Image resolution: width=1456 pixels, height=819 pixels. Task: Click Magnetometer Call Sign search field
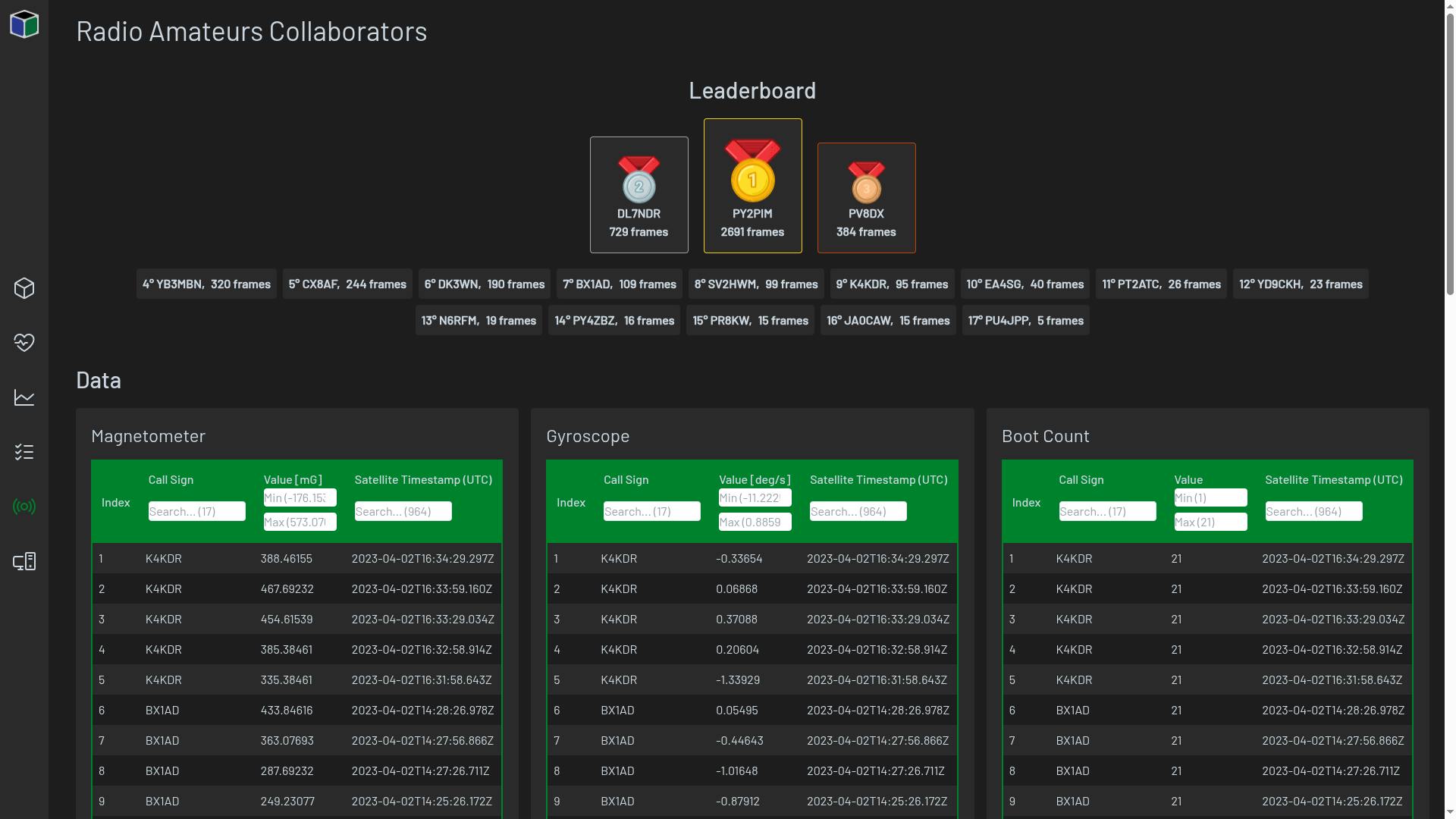point(196,511)
